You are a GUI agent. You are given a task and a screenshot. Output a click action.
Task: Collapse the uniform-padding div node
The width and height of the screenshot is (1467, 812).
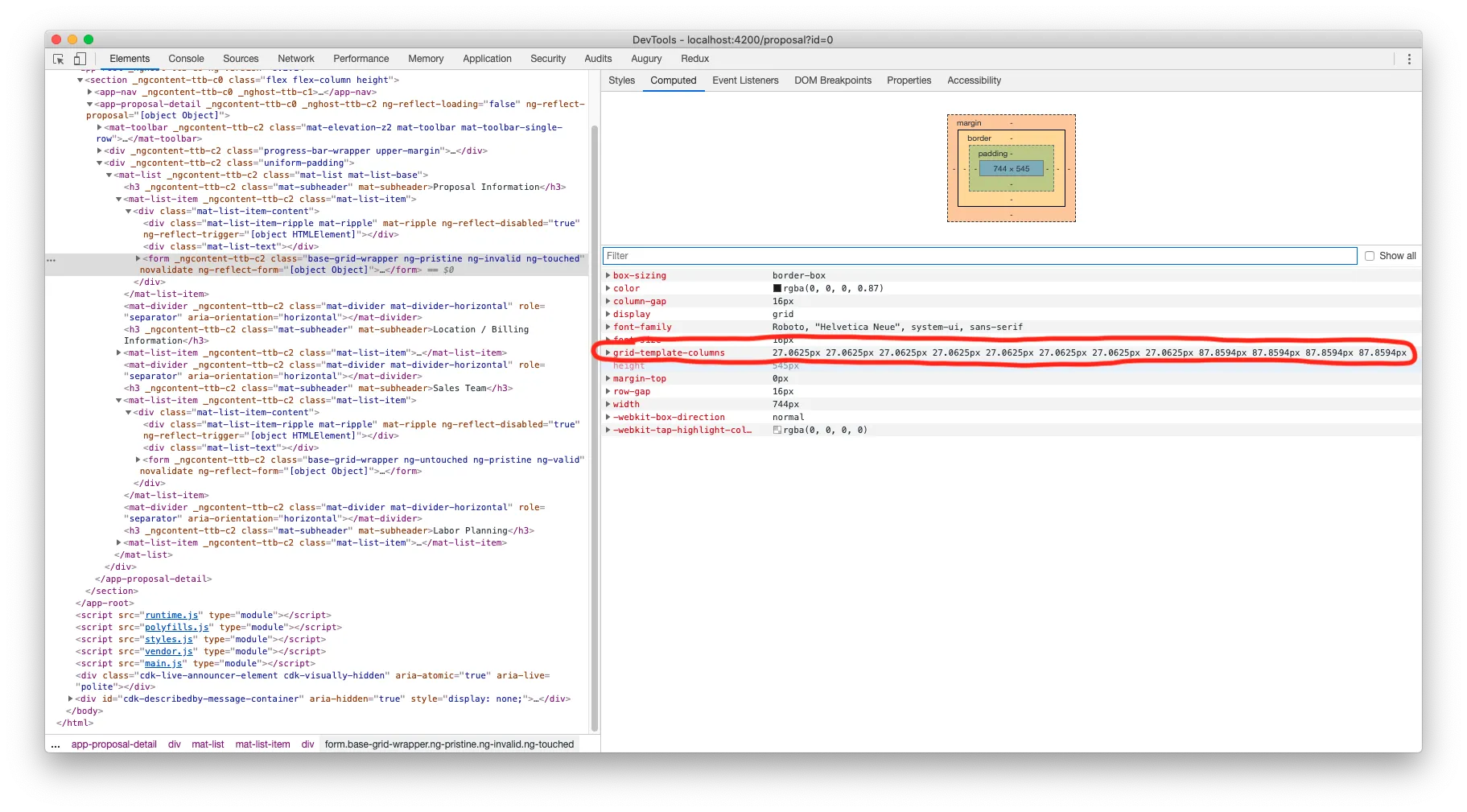coord(99,163)
